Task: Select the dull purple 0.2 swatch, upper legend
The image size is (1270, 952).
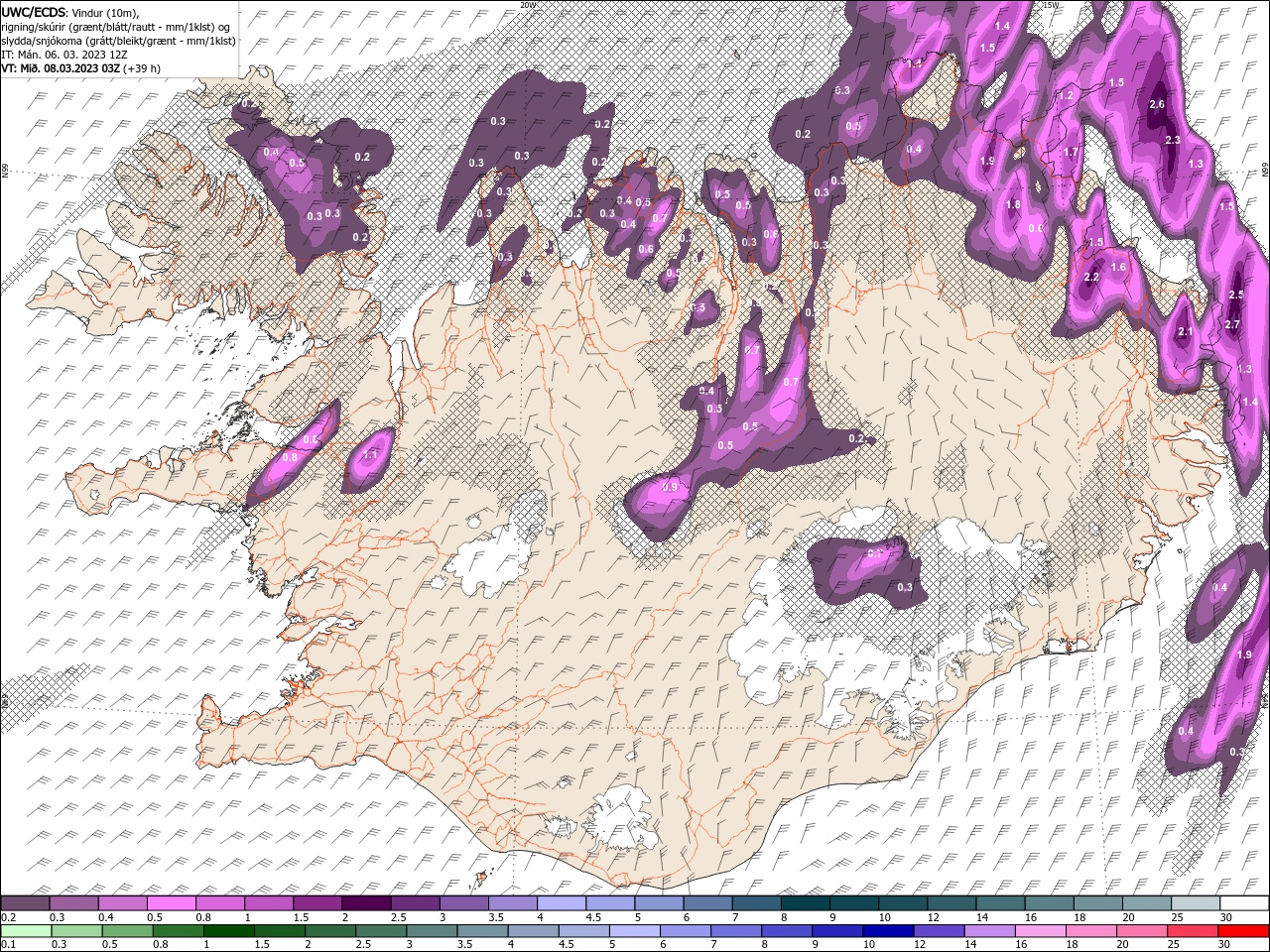Action: [26, 903]
